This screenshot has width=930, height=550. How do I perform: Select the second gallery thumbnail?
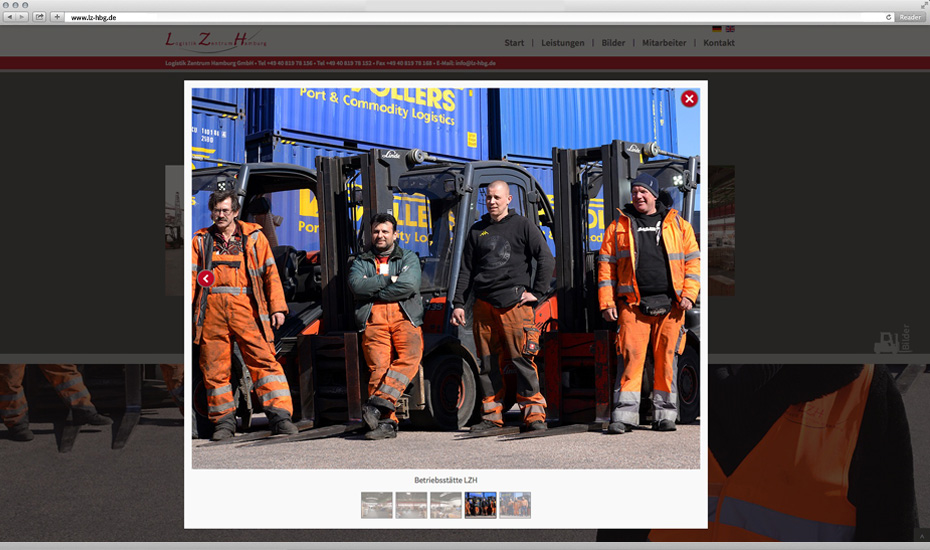(411, 505)
